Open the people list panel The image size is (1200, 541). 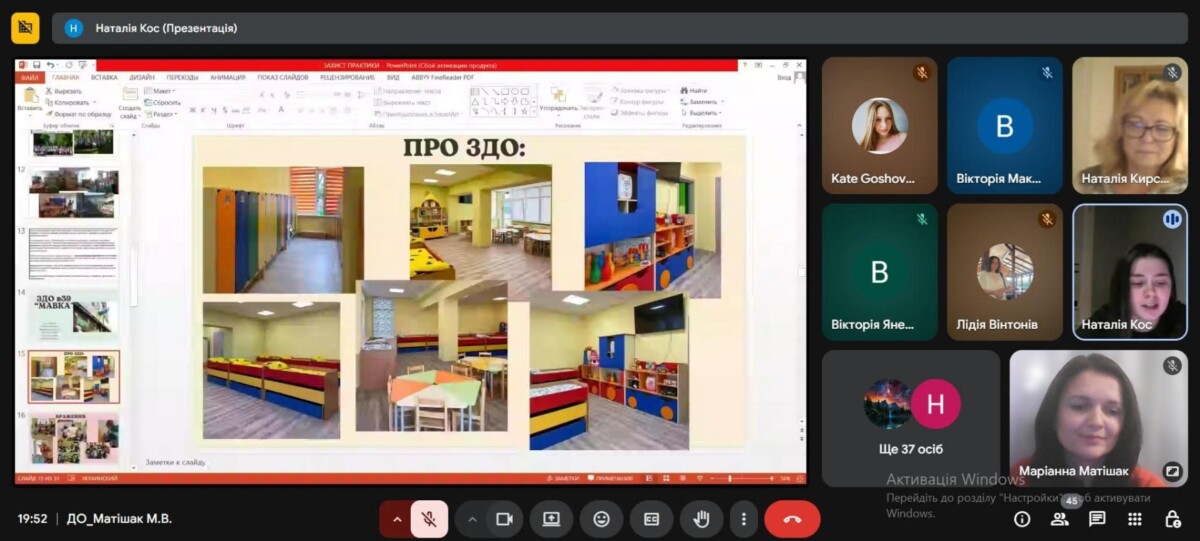(1059, 519)
